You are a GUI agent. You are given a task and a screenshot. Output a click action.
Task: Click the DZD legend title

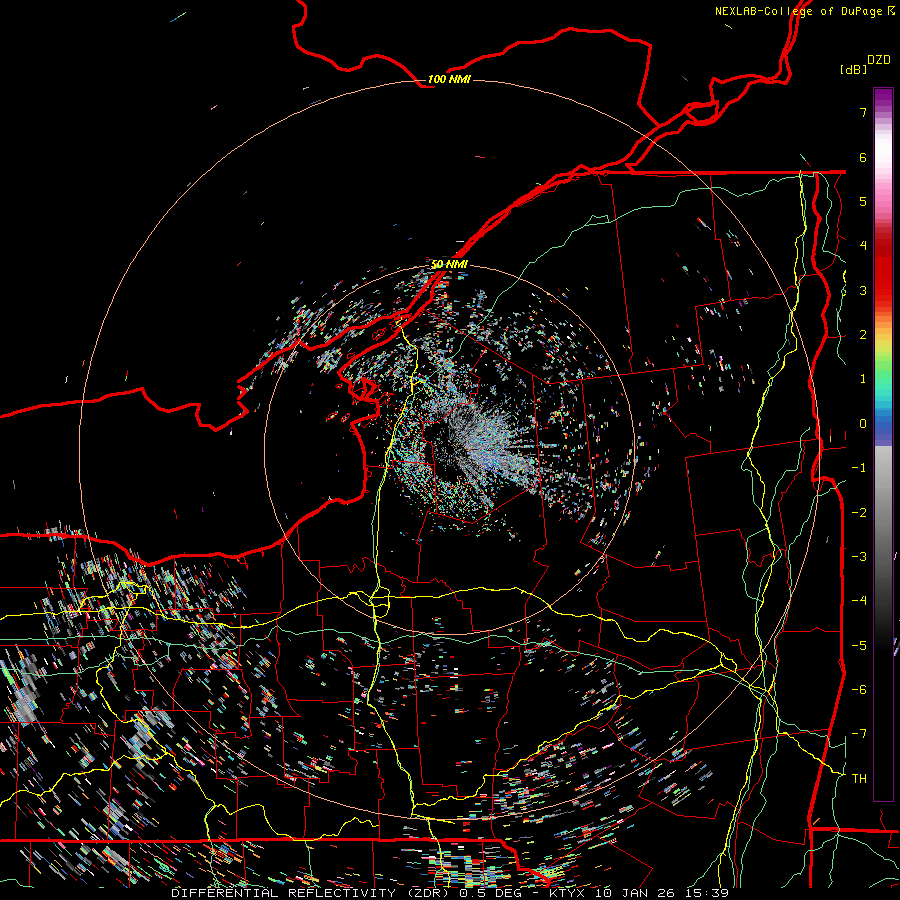click(878, 60)
